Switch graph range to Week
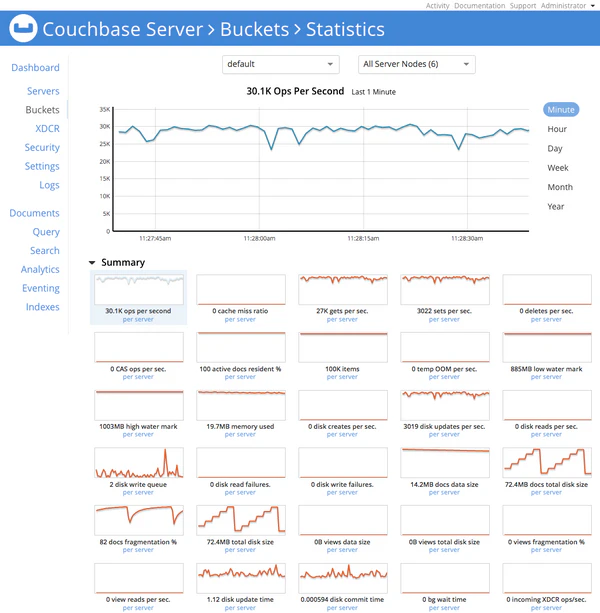600x613 pixels. 558,168
